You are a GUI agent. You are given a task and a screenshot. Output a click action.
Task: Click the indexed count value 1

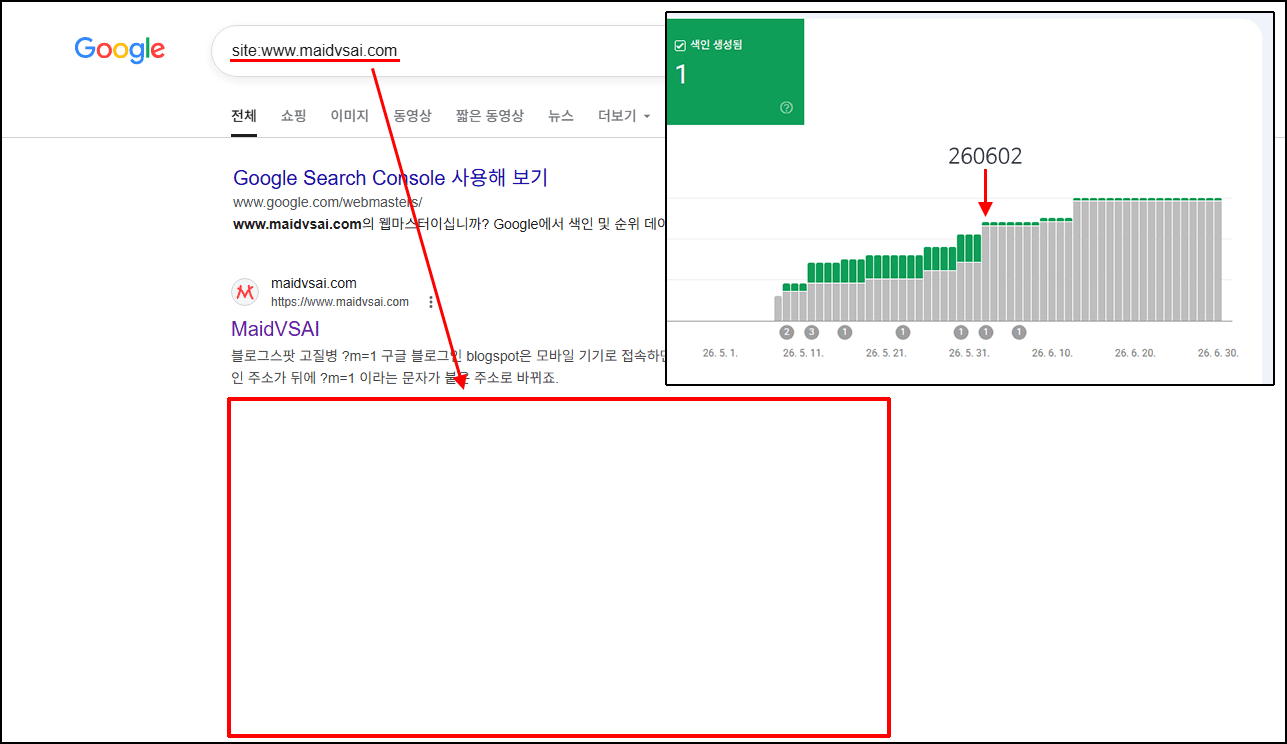click(x=682, y=75)
